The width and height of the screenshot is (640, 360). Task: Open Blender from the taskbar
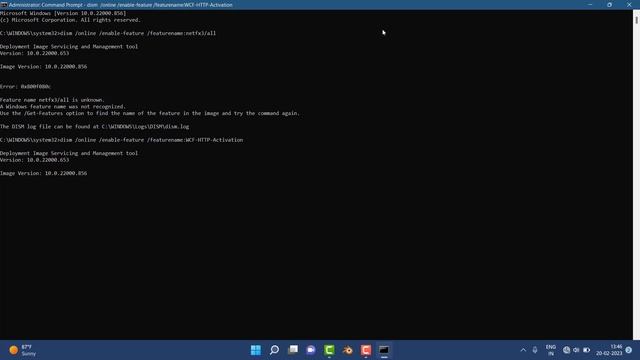(x=348, y=350)
